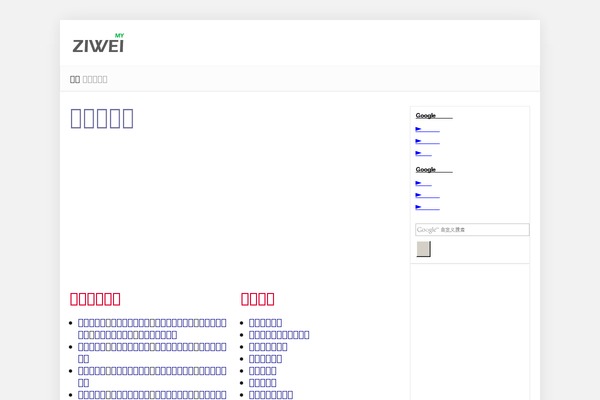Open the ZIWEI logo homepage link
This screenshot has width=600, height=400.
tap(98, 43)
